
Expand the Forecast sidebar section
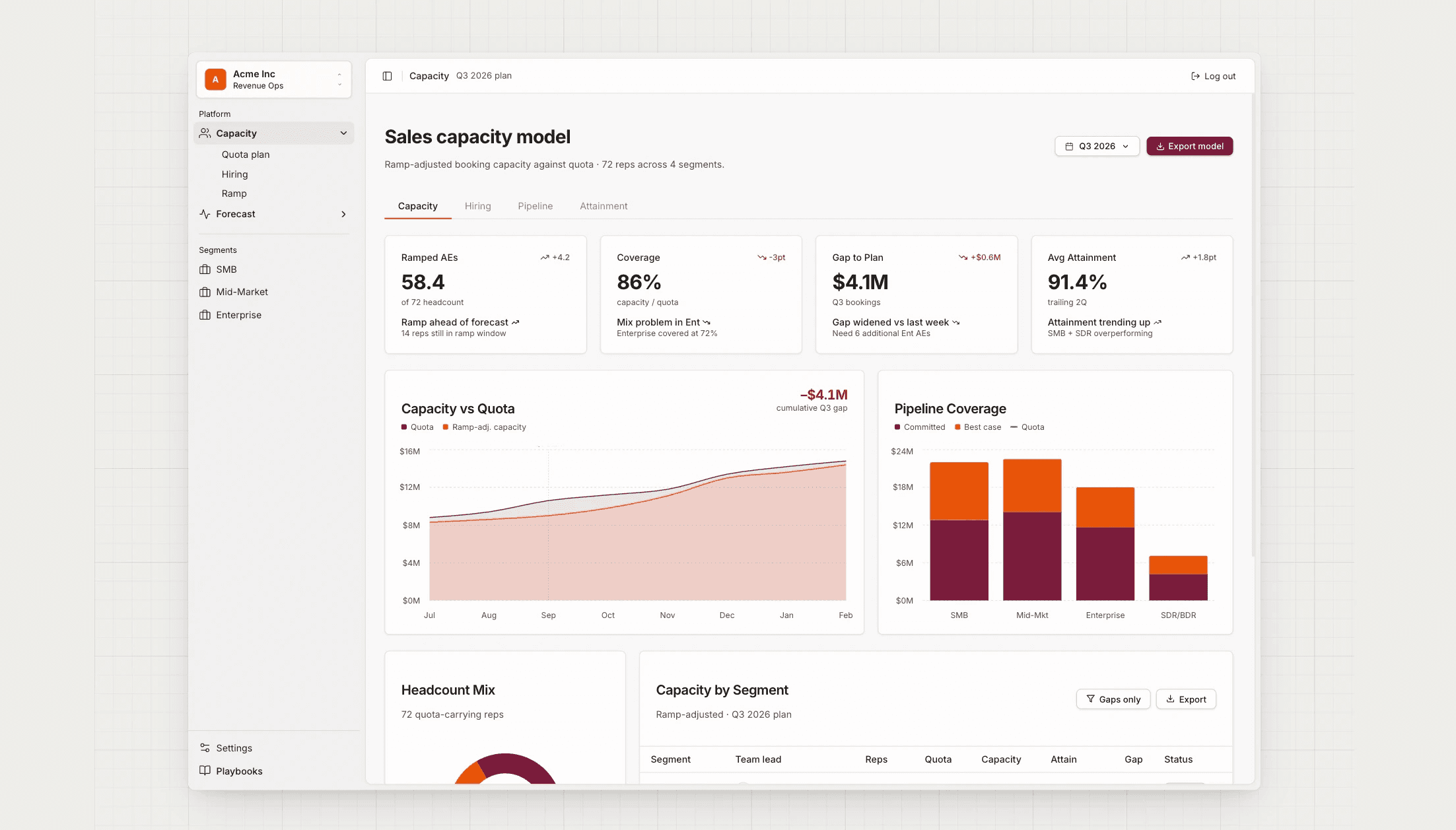click(x=343, y=214)
